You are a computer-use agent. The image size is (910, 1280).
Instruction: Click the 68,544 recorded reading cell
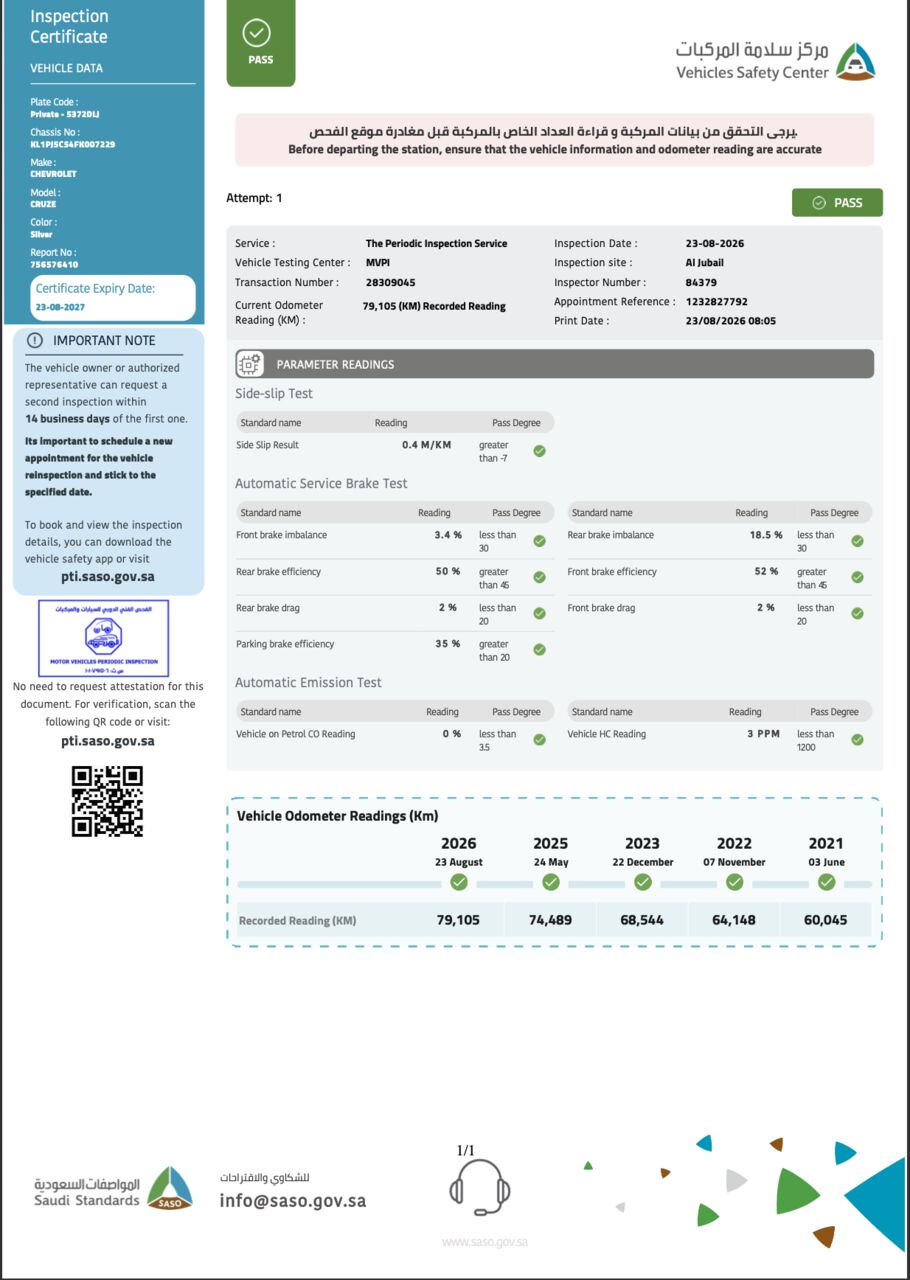(642, 920)
